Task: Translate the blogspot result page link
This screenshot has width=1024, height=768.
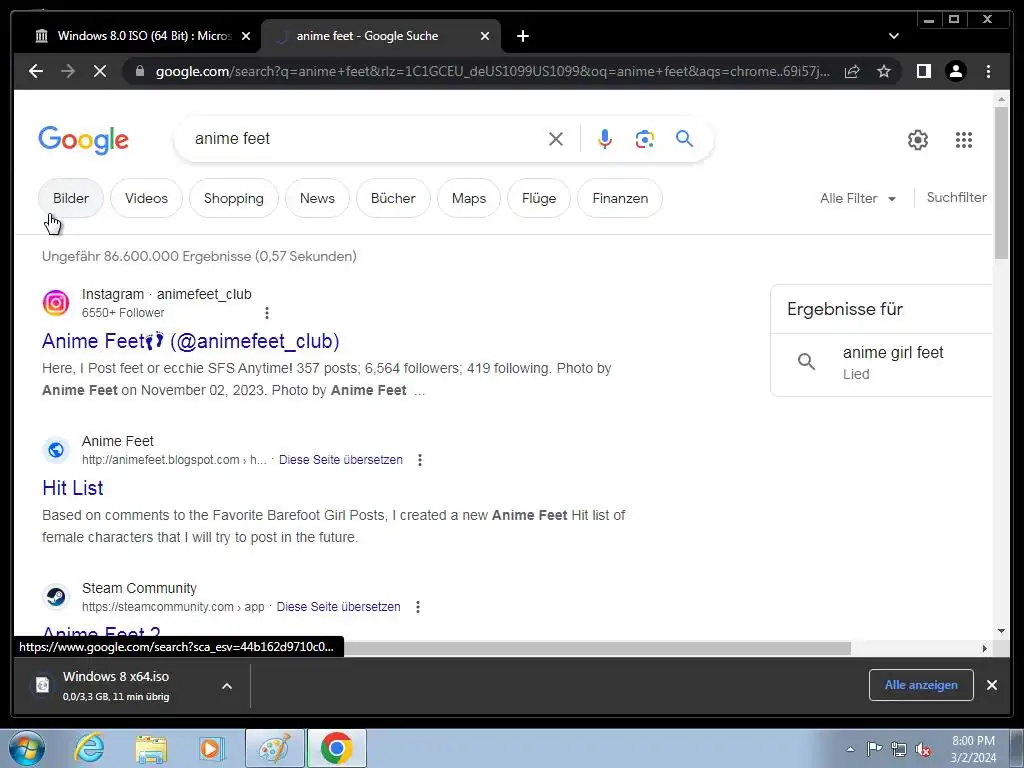Action: [341, 460]
